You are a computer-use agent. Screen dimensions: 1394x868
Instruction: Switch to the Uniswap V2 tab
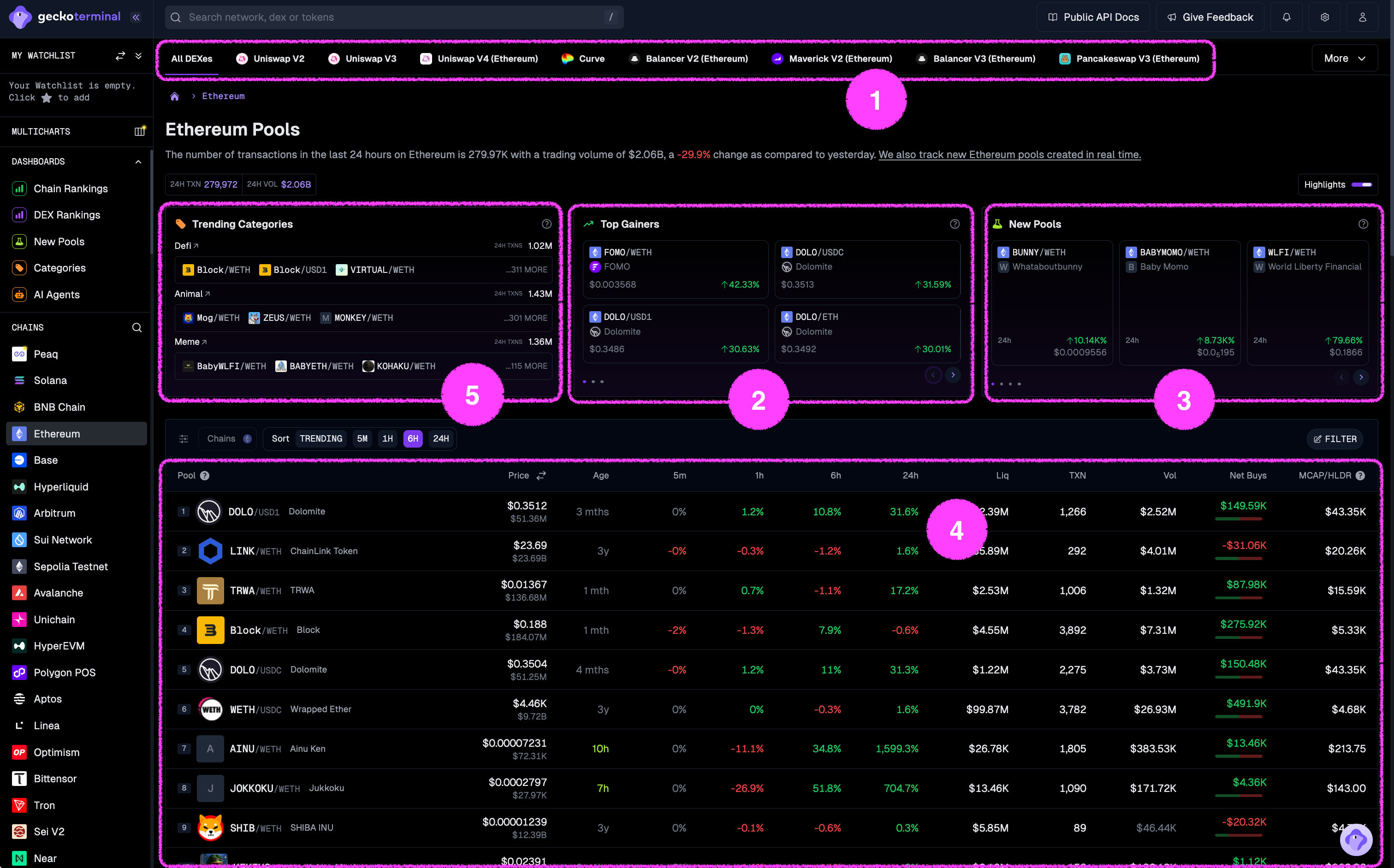tap(270, 59)
